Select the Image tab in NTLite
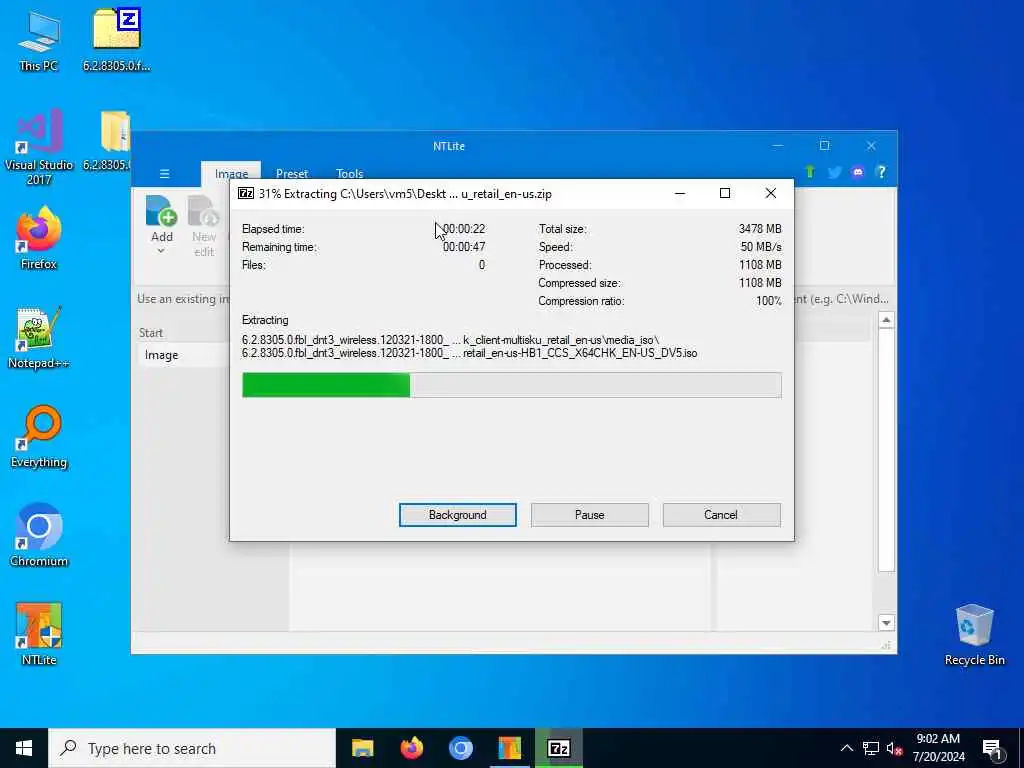Viewport: 1024px width, 768px height. (231, 174)
